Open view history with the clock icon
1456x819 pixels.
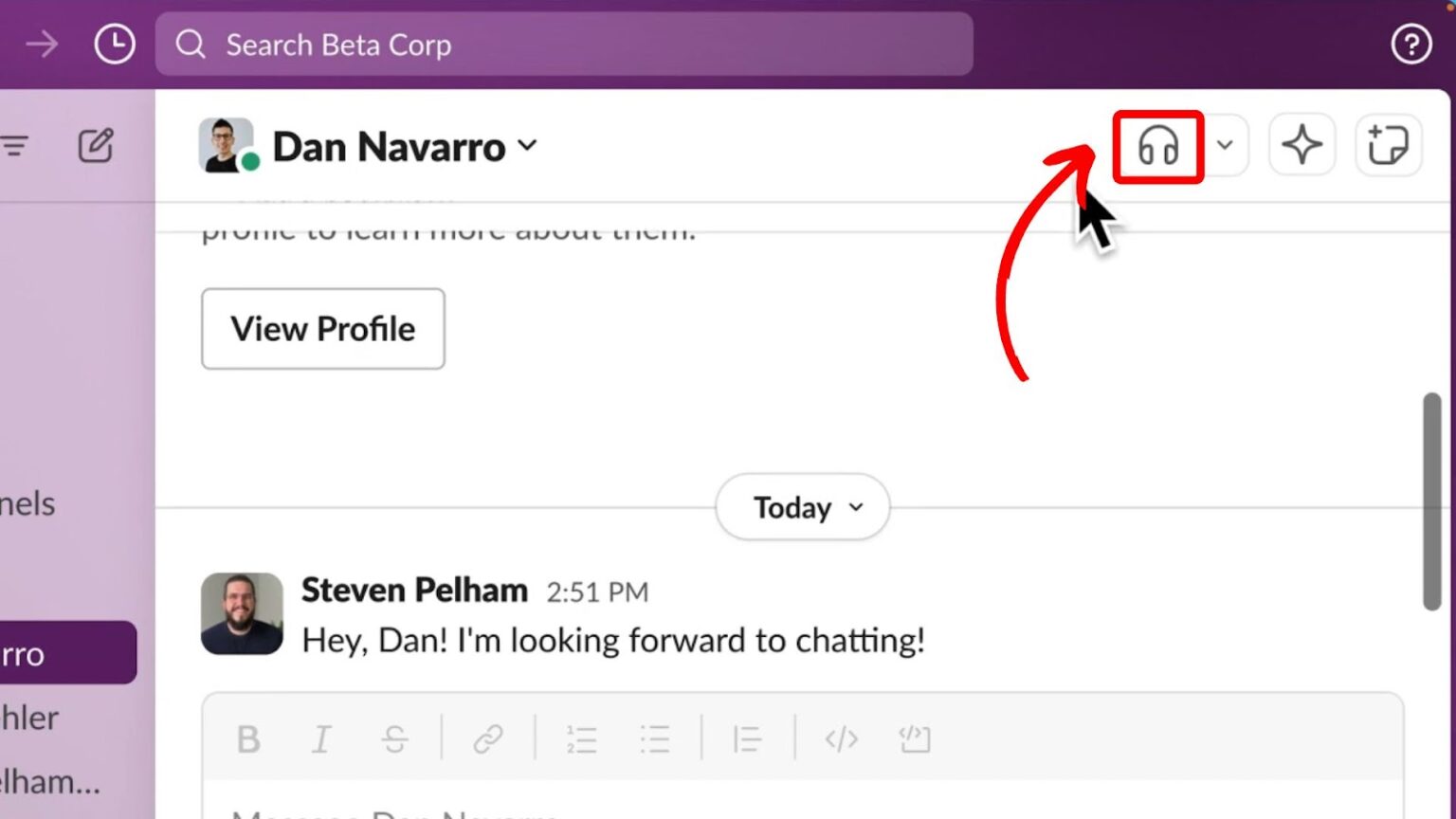click(x=114, y=44)
